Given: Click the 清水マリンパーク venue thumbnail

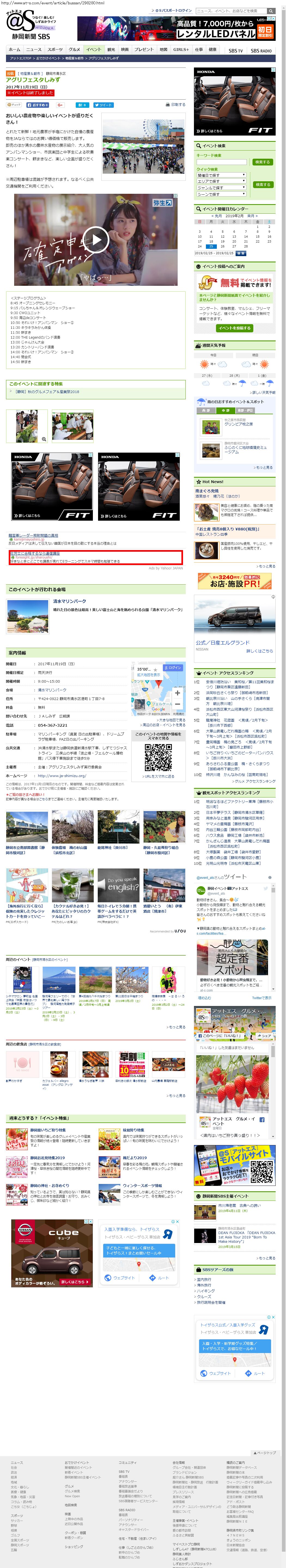Looking at the screenshot, I should click(28, 616).
